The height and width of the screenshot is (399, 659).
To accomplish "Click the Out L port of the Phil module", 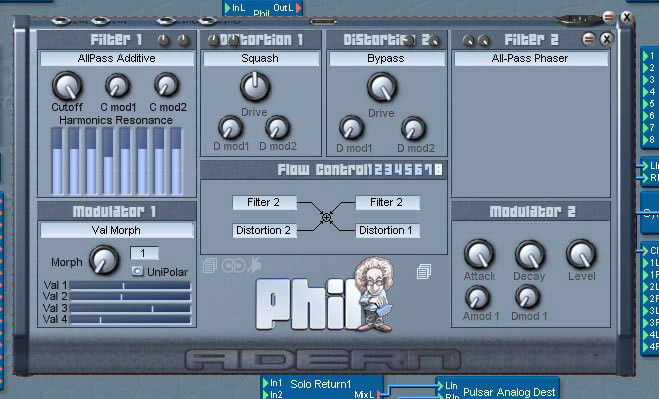I will click(299, 8).
